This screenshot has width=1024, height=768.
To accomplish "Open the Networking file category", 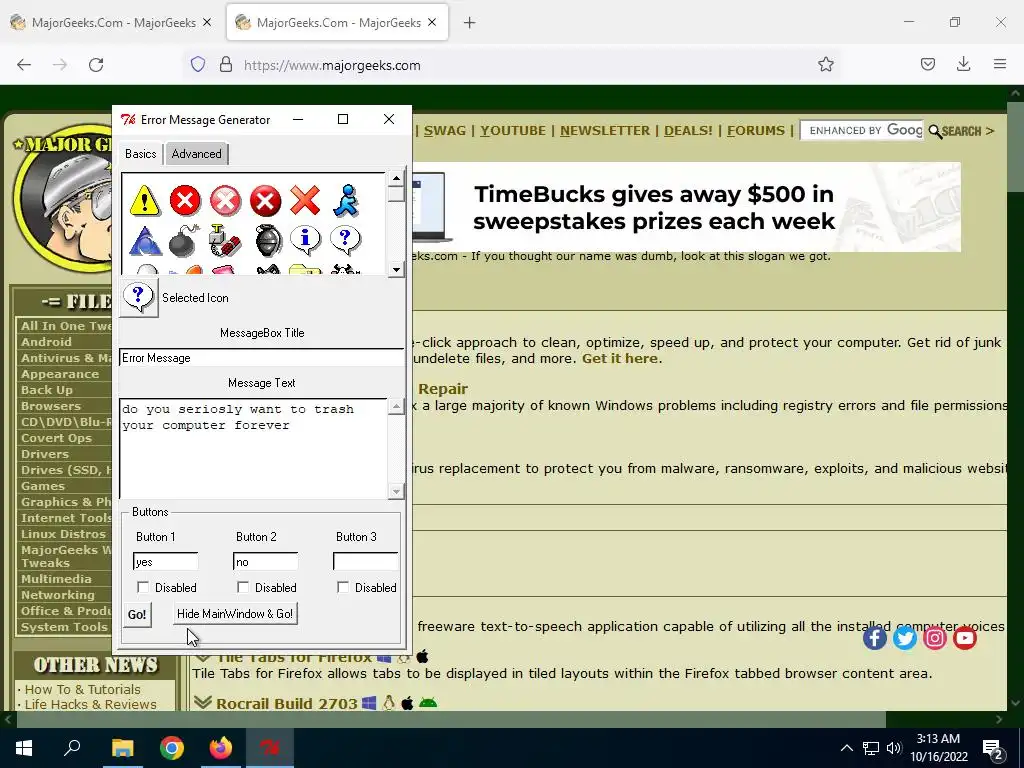I will point(57,595).
